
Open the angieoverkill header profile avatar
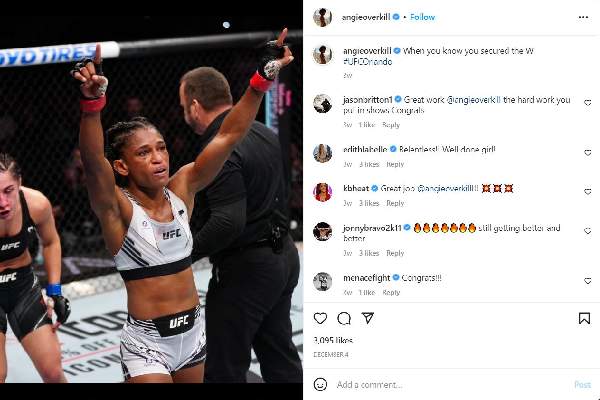pos(323,17)
